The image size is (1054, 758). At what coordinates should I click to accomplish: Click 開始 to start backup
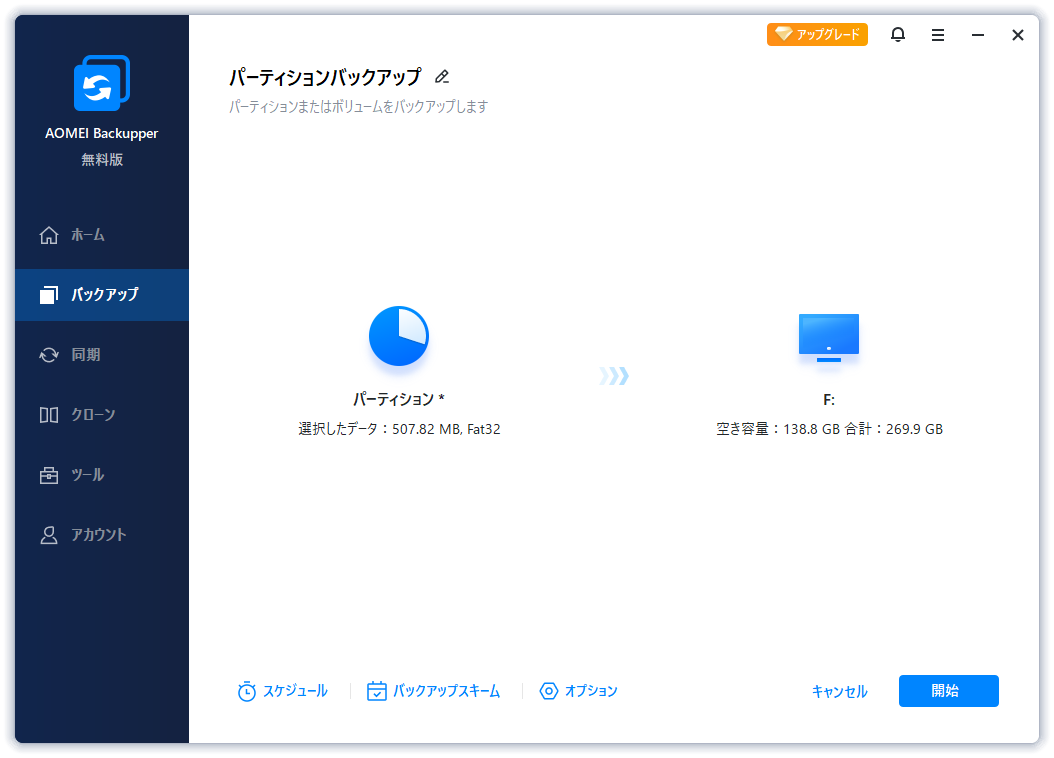(x=948, y=691)
